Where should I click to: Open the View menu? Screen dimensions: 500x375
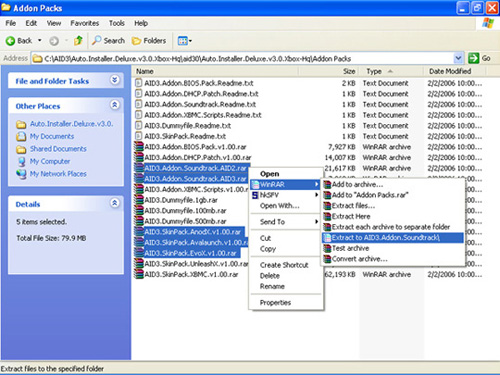click(54, 23)
